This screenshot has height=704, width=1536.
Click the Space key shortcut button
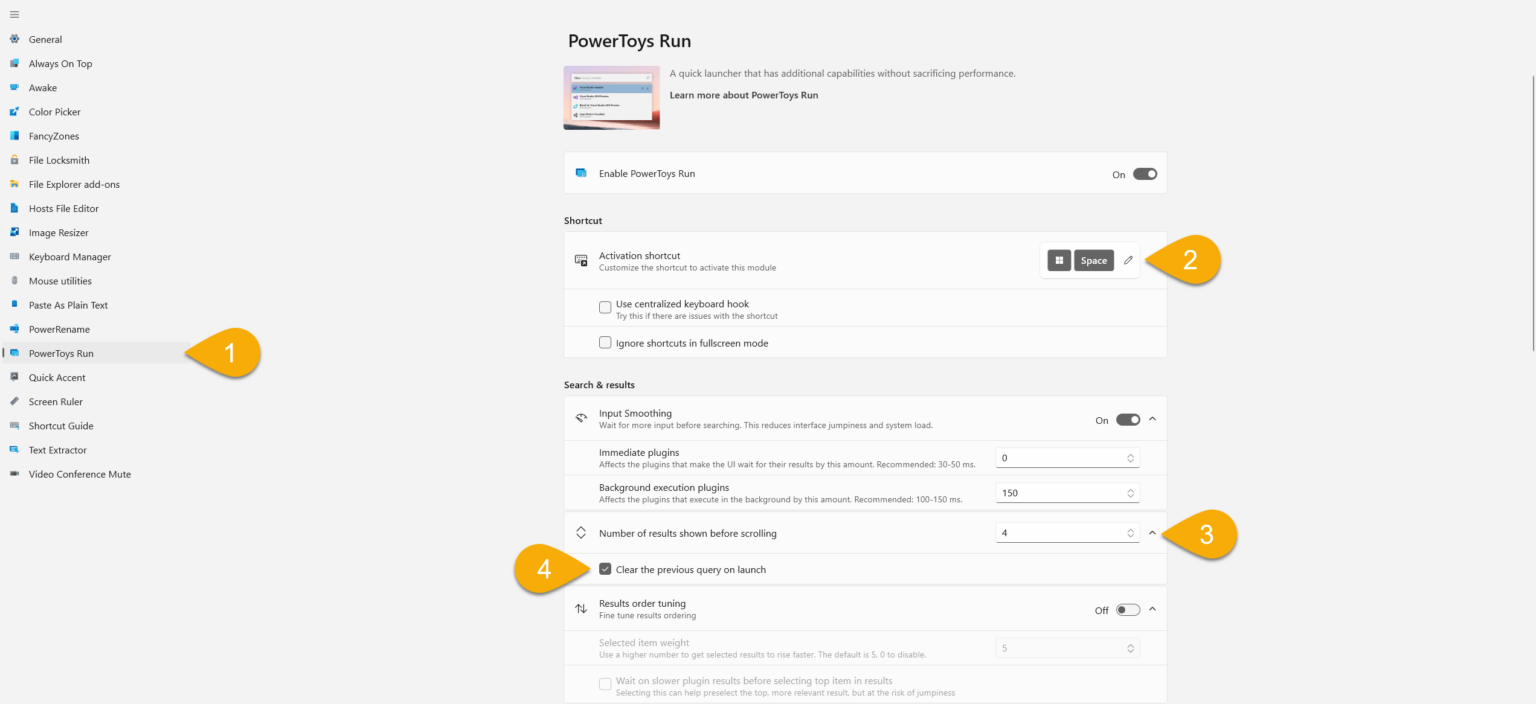click(1093, 261)
